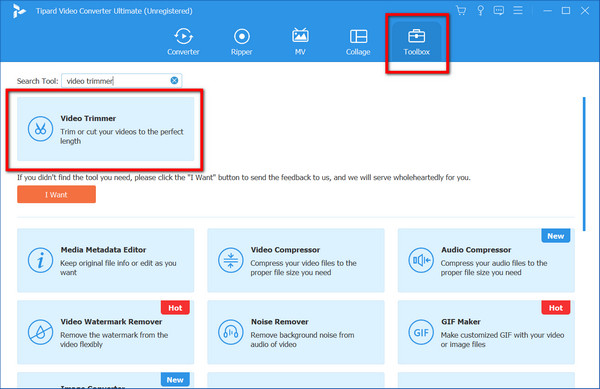Open the Video Watermark Remover tool

tap(106, 332)
